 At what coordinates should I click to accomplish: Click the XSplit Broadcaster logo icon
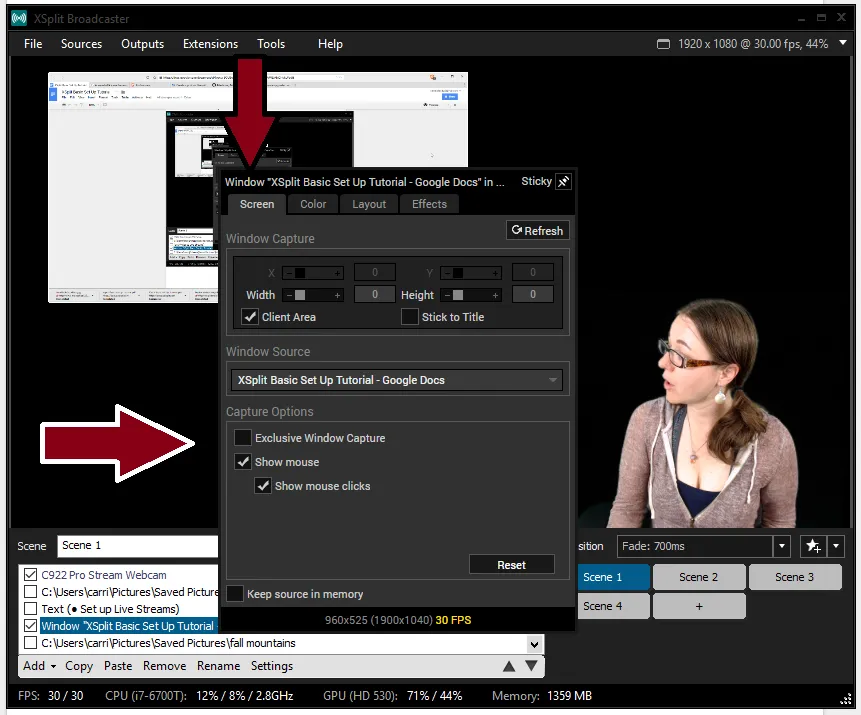(19, 18)
